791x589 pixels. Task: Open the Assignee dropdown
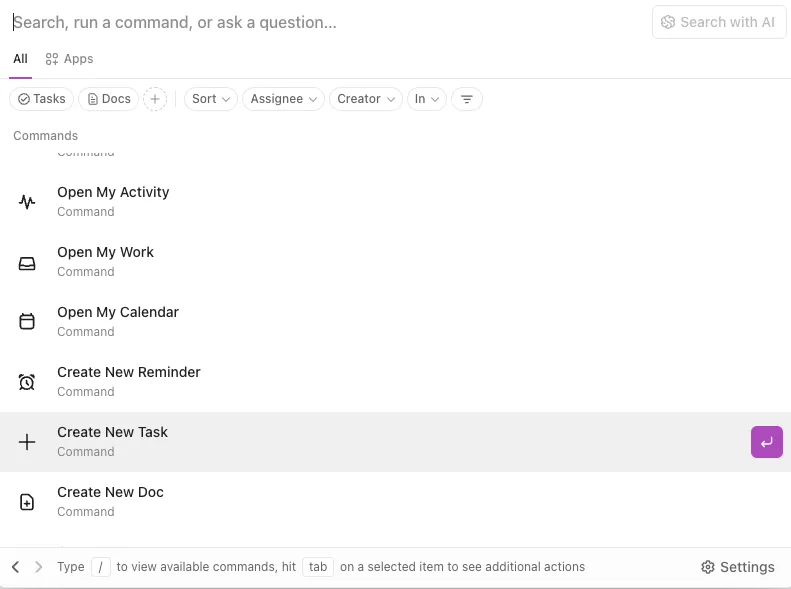[x=284, y=99]
